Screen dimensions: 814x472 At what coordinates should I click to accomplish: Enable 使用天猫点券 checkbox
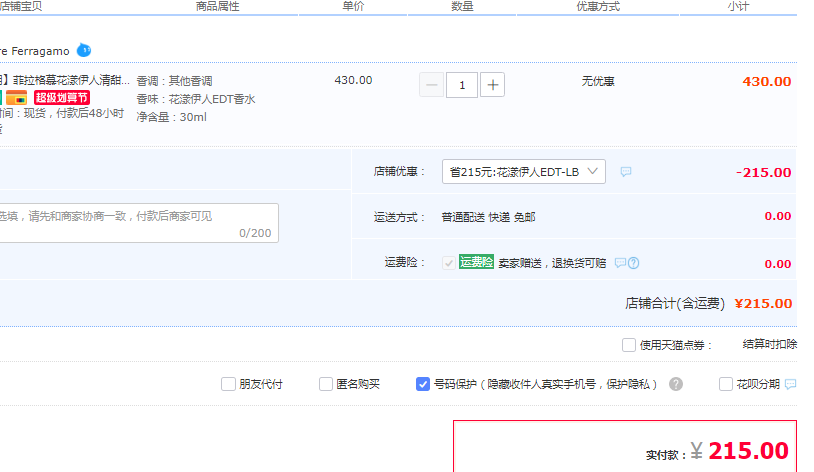tap(629, 345)
